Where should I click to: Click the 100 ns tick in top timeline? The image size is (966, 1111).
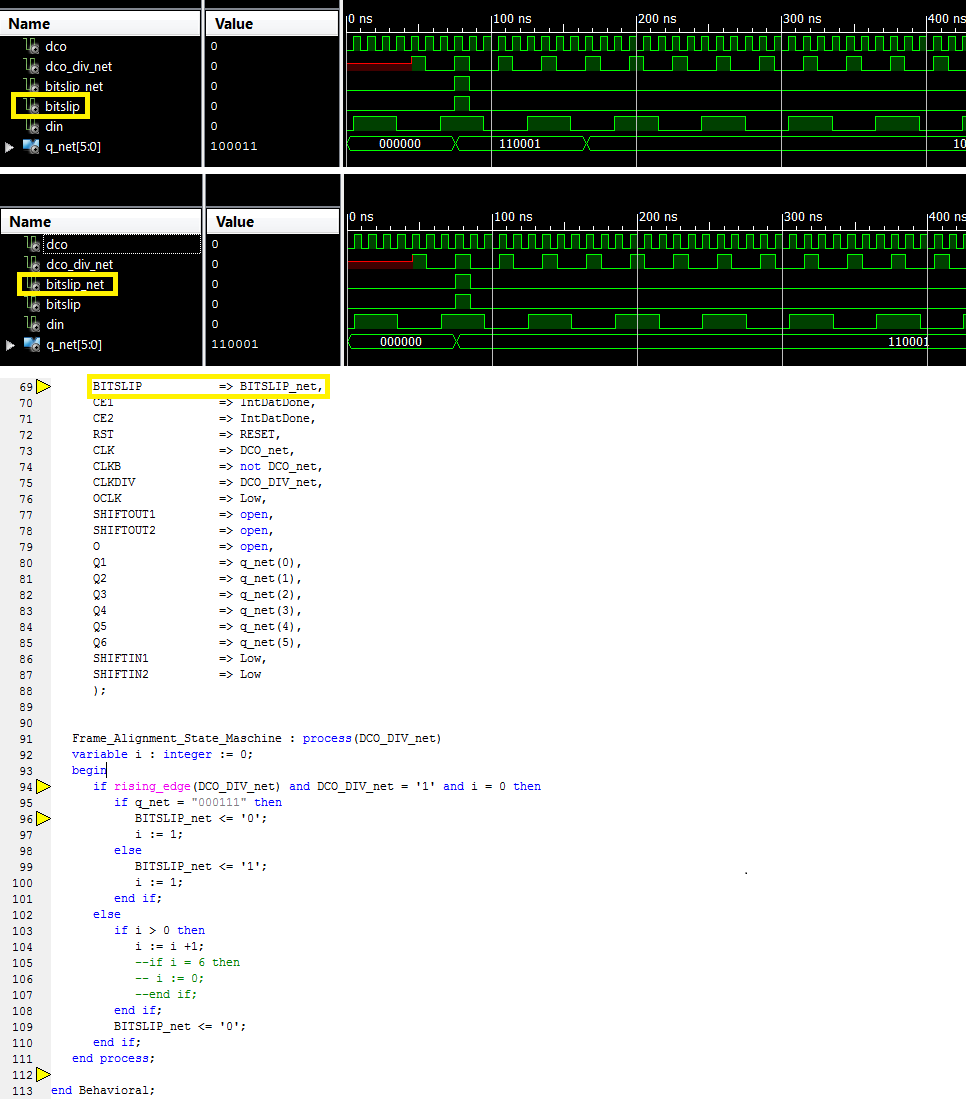512,18
